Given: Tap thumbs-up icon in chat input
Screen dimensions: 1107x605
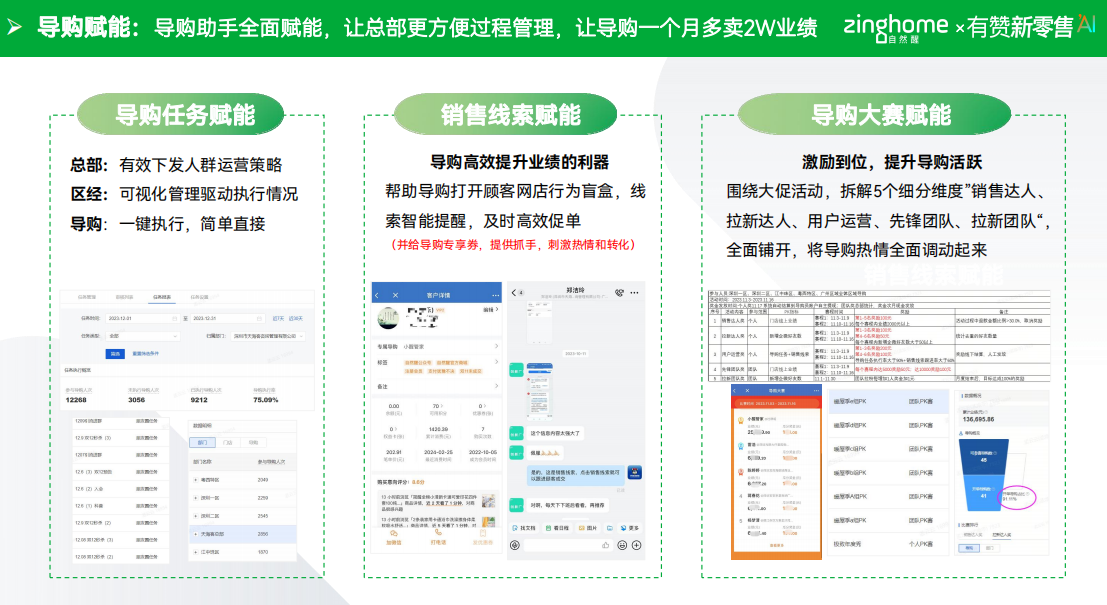Looking at the screenshot, I should (x=605, y=545).
